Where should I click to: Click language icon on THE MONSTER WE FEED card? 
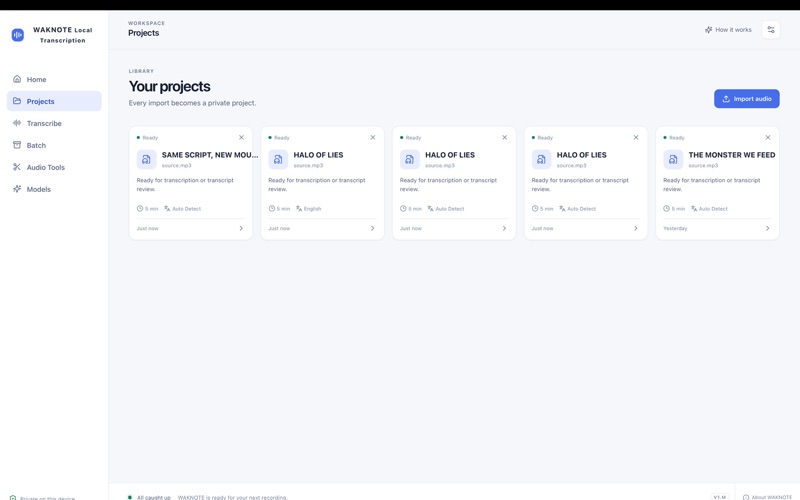click(694, 208)
